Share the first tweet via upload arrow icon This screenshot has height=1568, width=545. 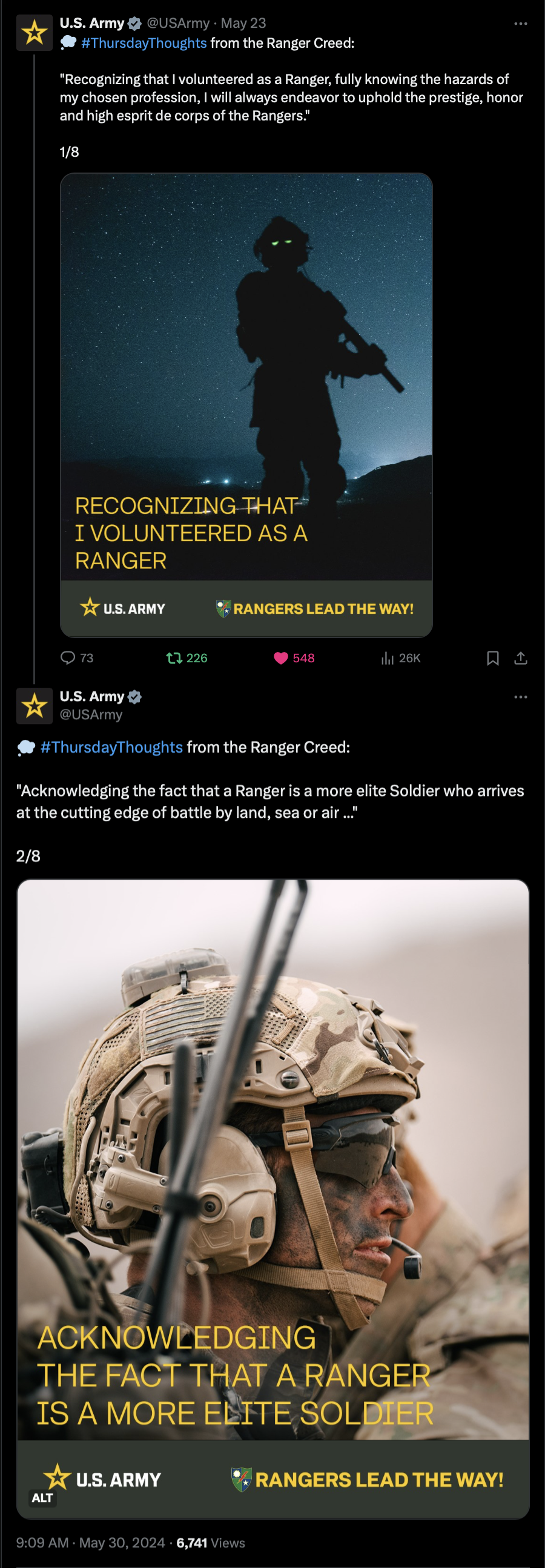point(521,658)
